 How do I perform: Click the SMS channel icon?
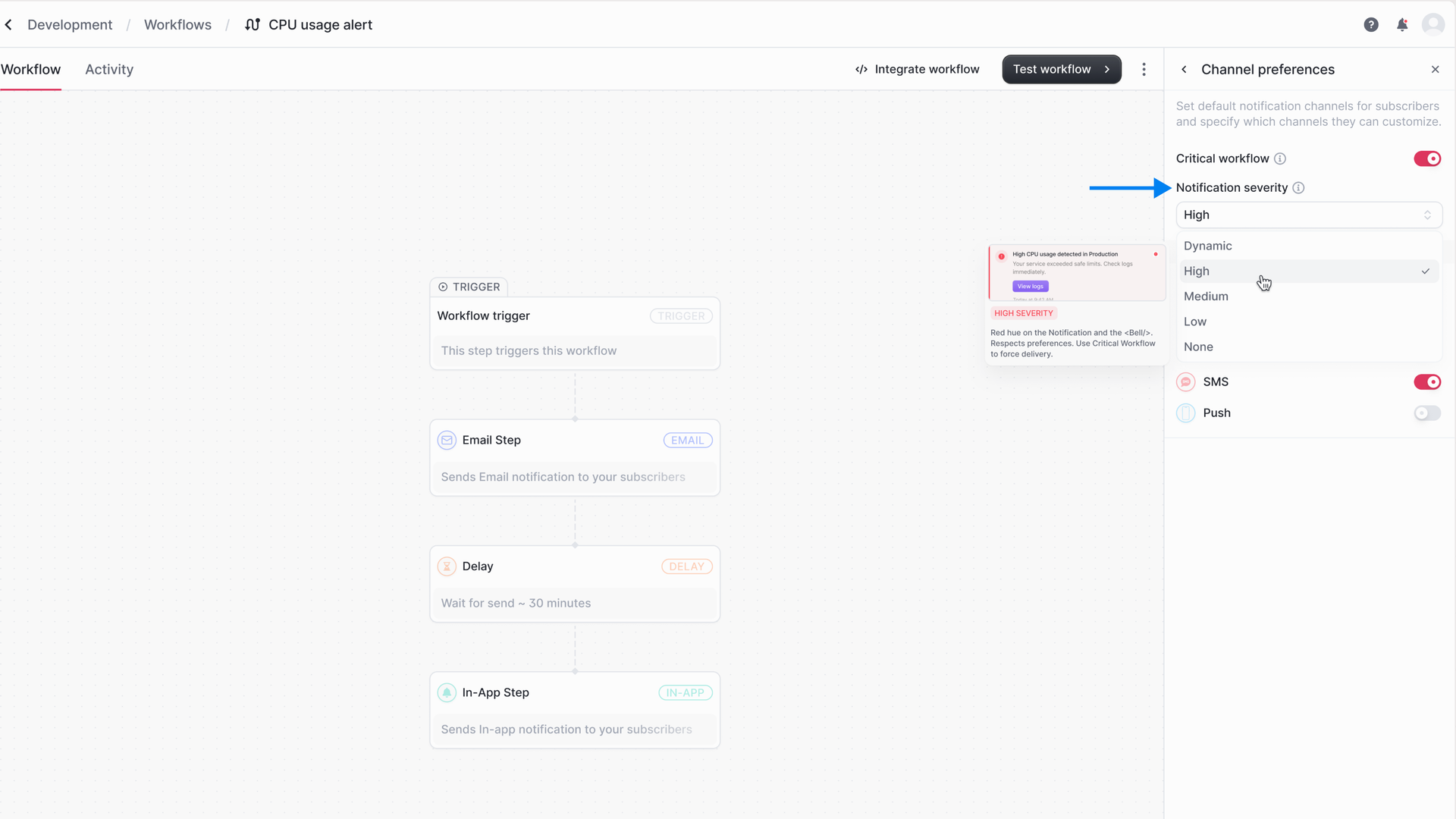tap(1185, 381)
